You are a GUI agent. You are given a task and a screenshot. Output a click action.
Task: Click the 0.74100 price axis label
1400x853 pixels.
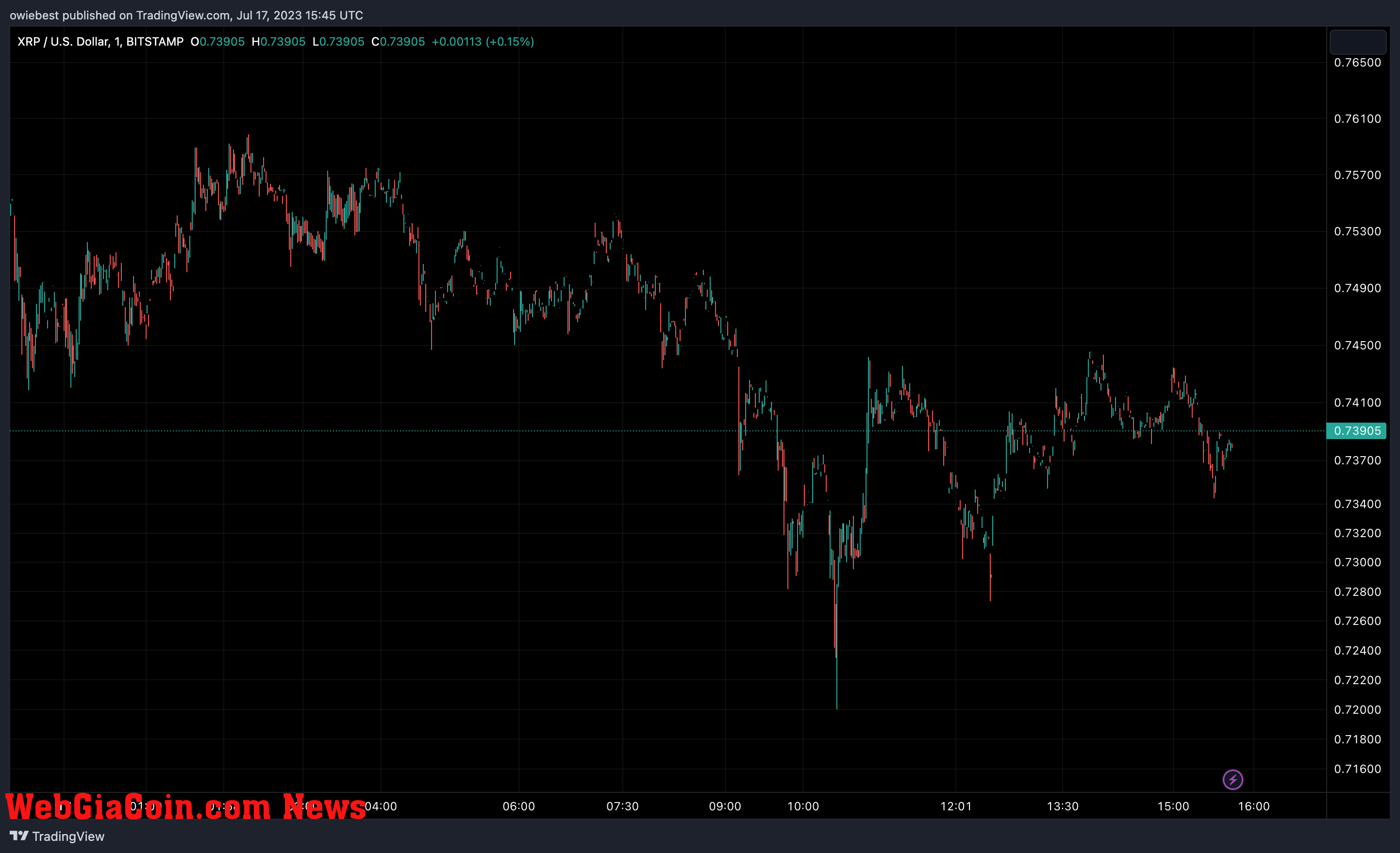[1357, 403]
